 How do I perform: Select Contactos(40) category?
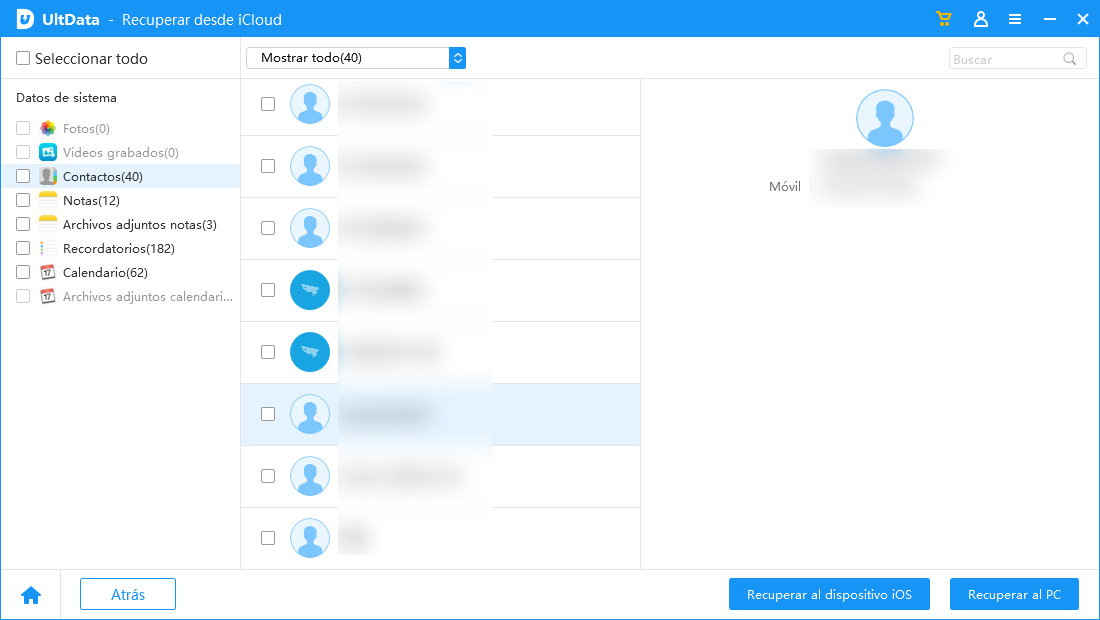102,177
